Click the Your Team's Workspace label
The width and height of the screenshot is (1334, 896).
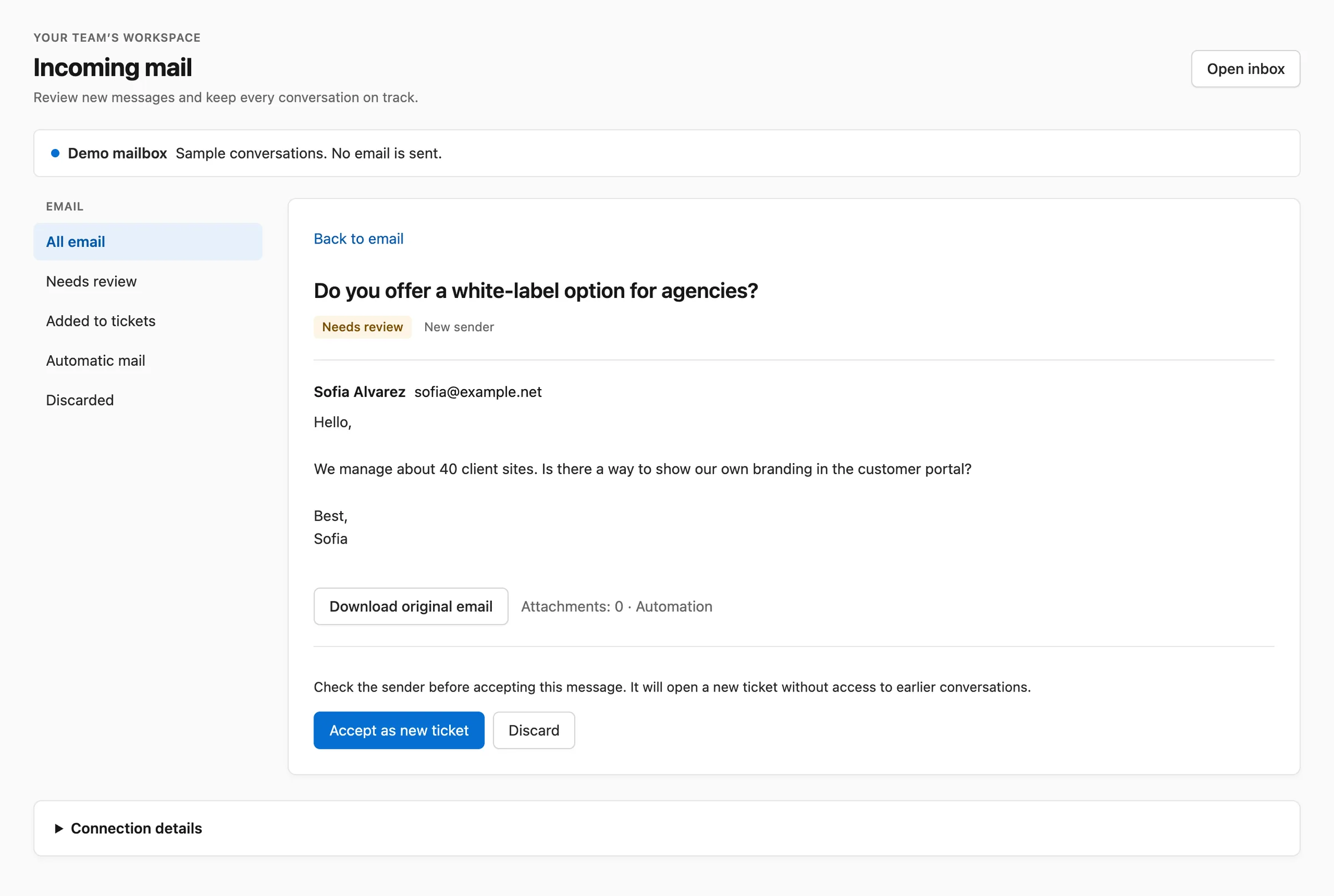[117, 38]
